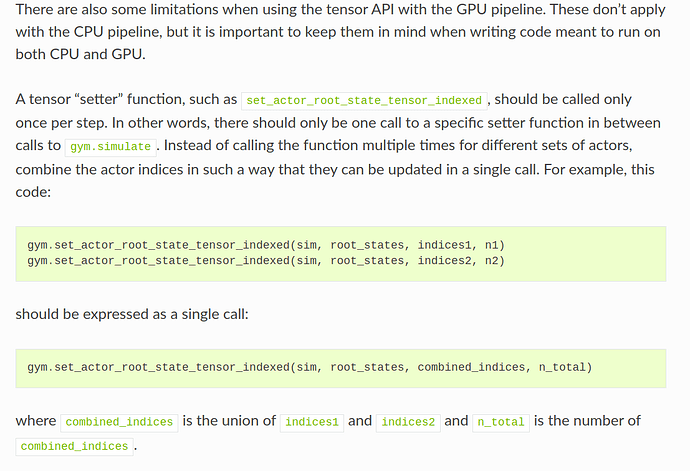Click combined_indices inline code right after "where"
This screenshot has width=690, height=471.
119,422
